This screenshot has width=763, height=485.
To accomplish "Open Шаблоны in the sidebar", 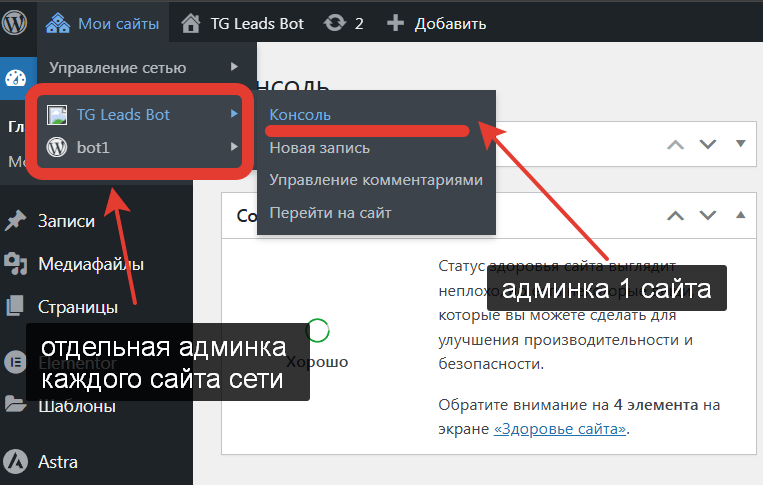I will pos(77,406).
